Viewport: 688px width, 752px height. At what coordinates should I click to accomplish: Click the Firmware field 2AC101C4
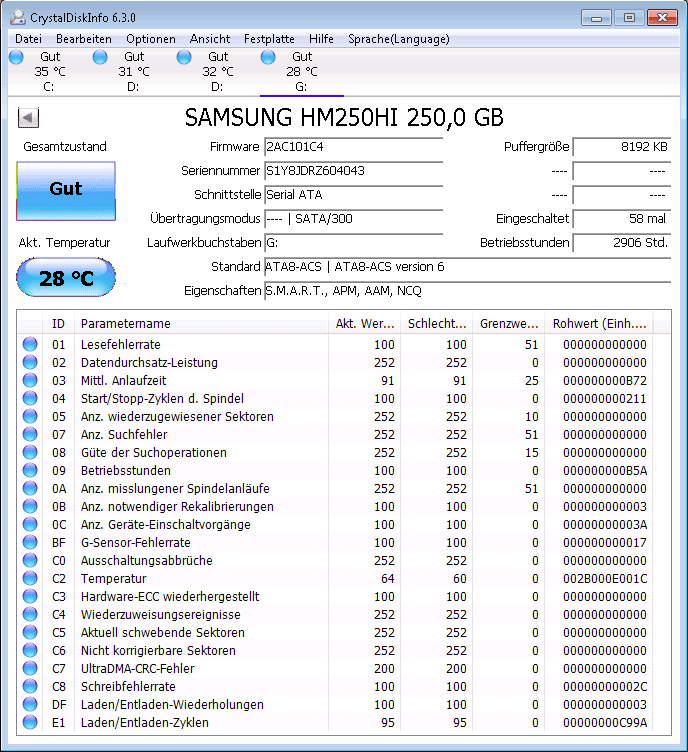coord(353,147)
